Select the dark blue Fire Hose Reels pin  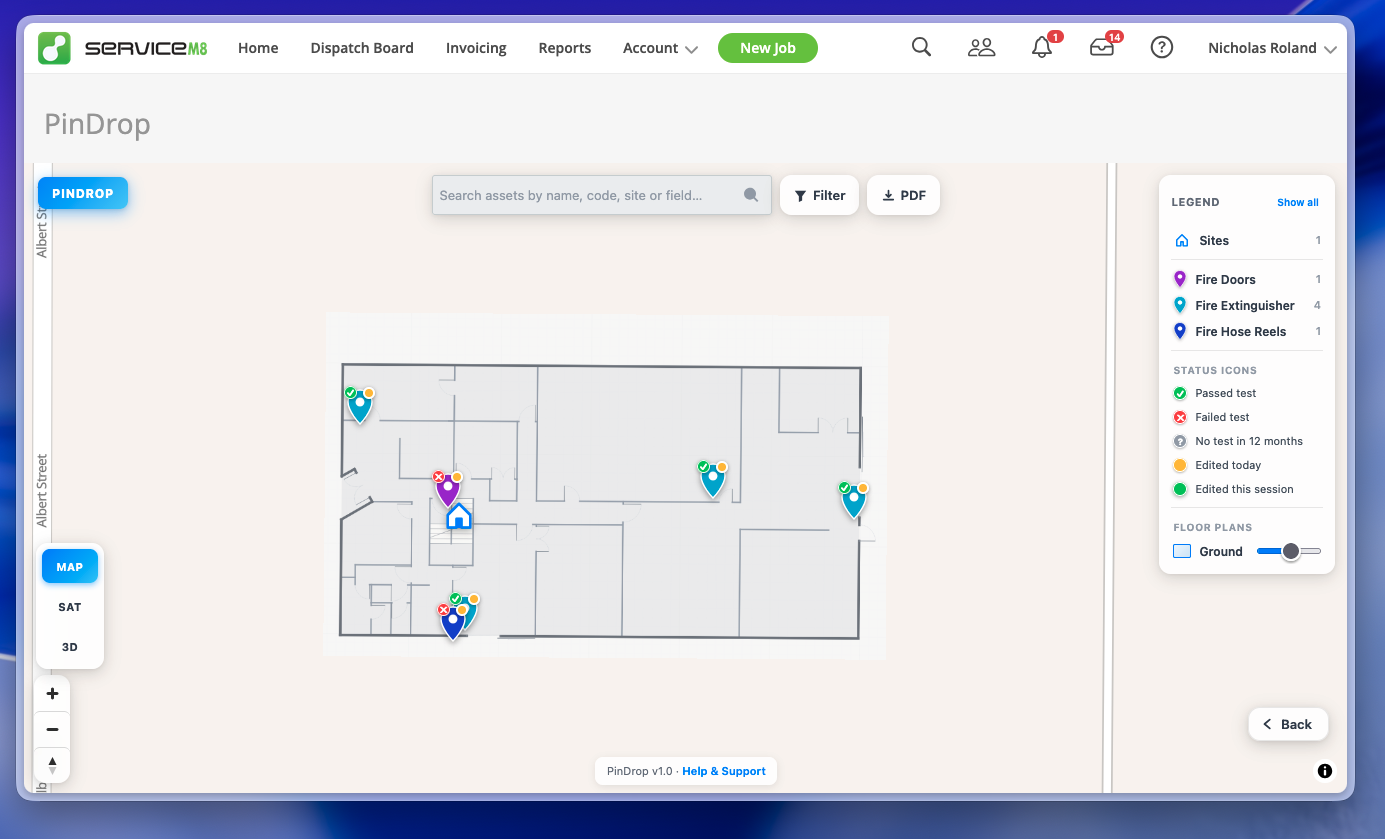point(453,622)
